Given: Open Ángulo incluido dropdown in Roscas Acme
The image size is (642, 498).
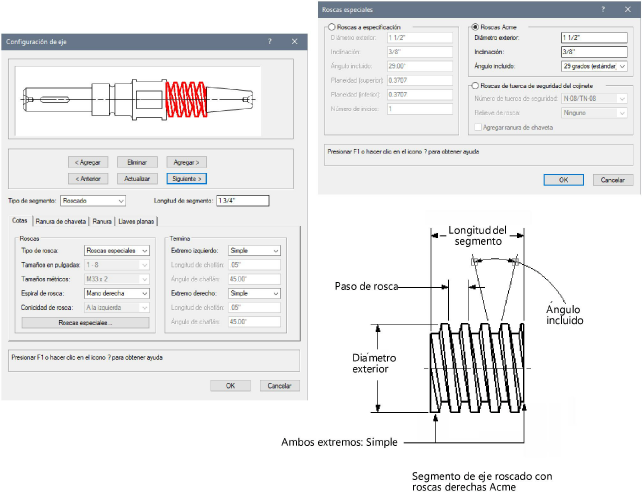Looking at the screenshot, I should tap(594, 66).
